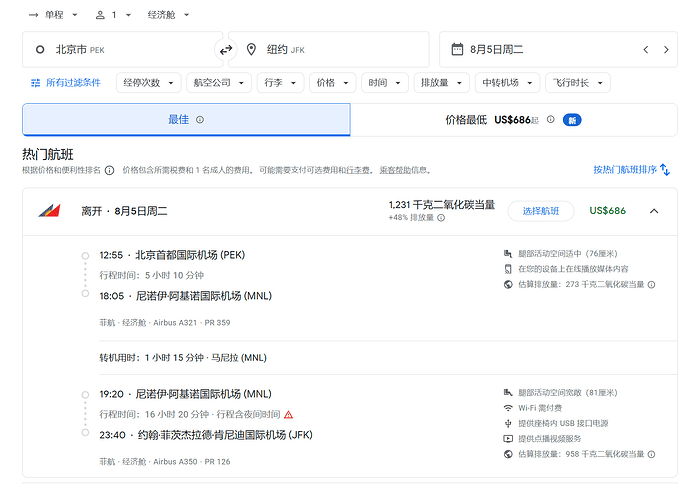Go to previous departure date

coord(646,50)
